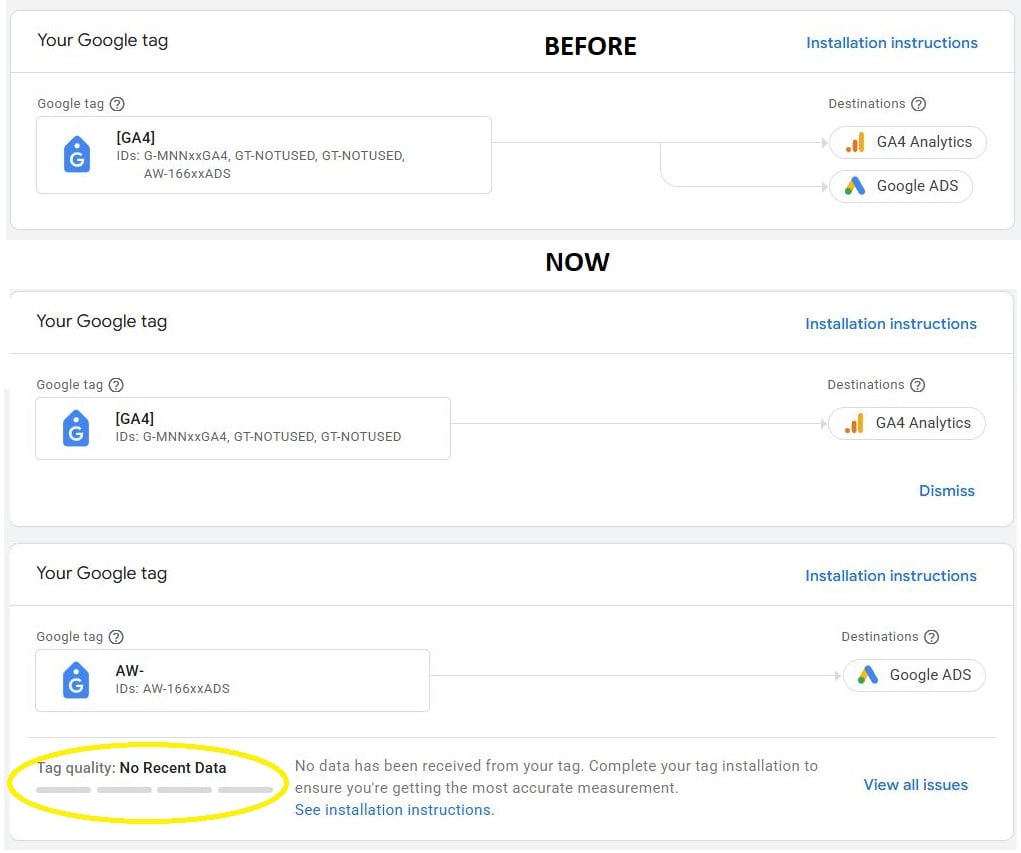Click Google ADS logo icon in bottom panel
The height and width of the screenshot is (853, 1021).
(x=868, y=675)
